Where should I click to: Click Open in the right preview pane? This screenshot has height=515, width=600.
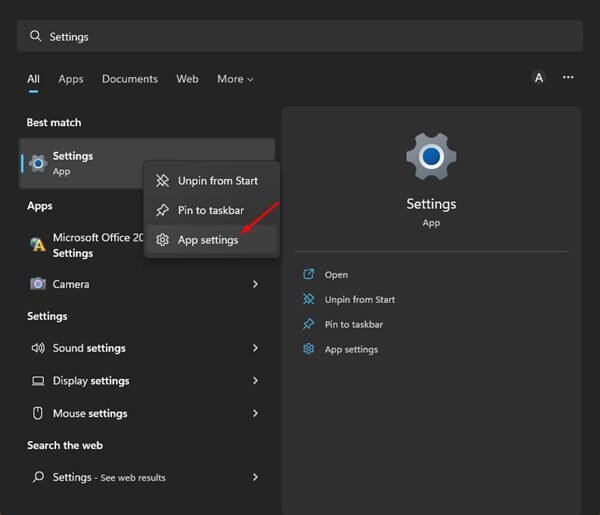pyautogui.click(x=336, y=275)
